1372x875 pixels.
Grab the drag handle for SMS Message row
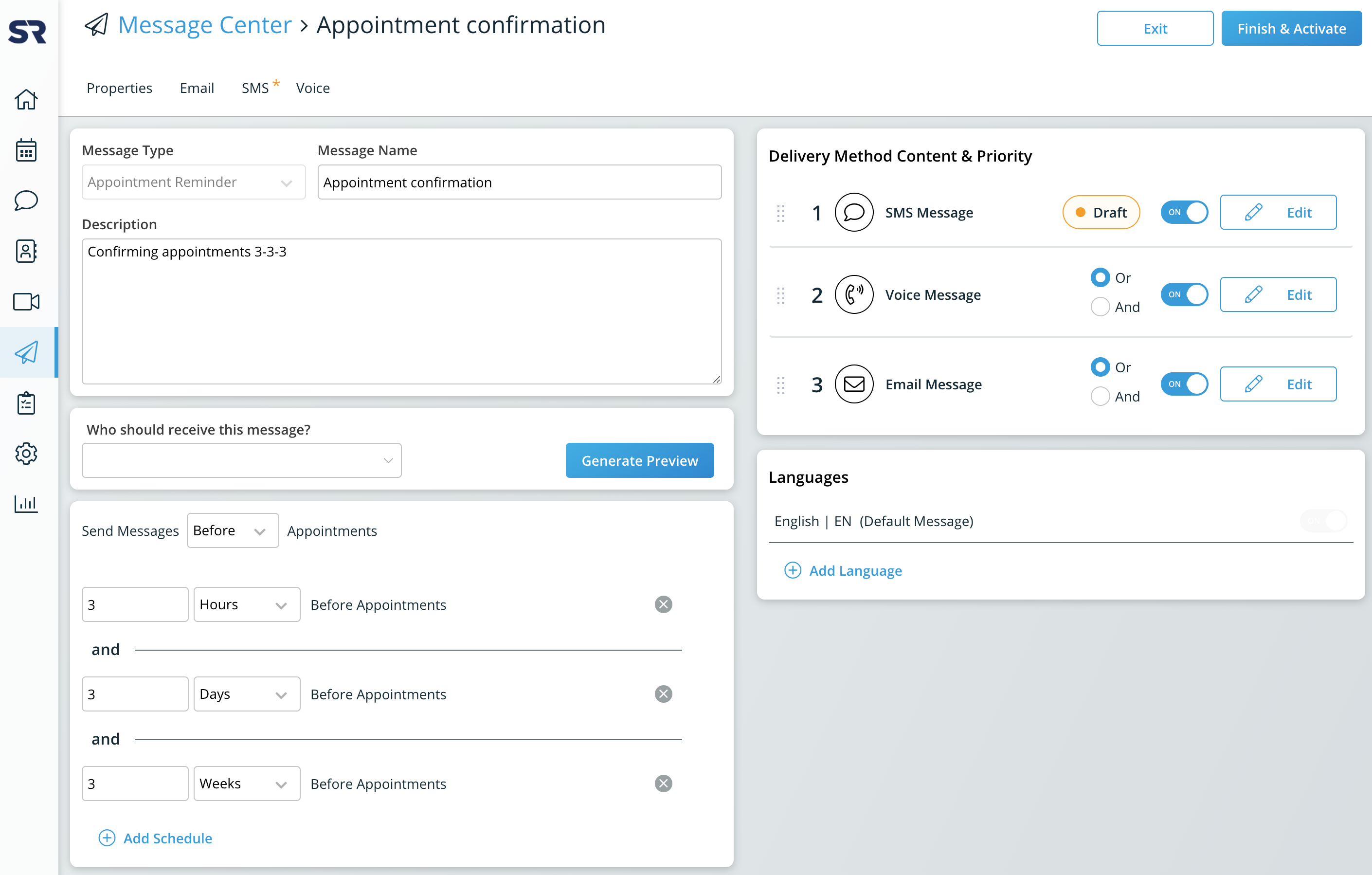point(780,213)
